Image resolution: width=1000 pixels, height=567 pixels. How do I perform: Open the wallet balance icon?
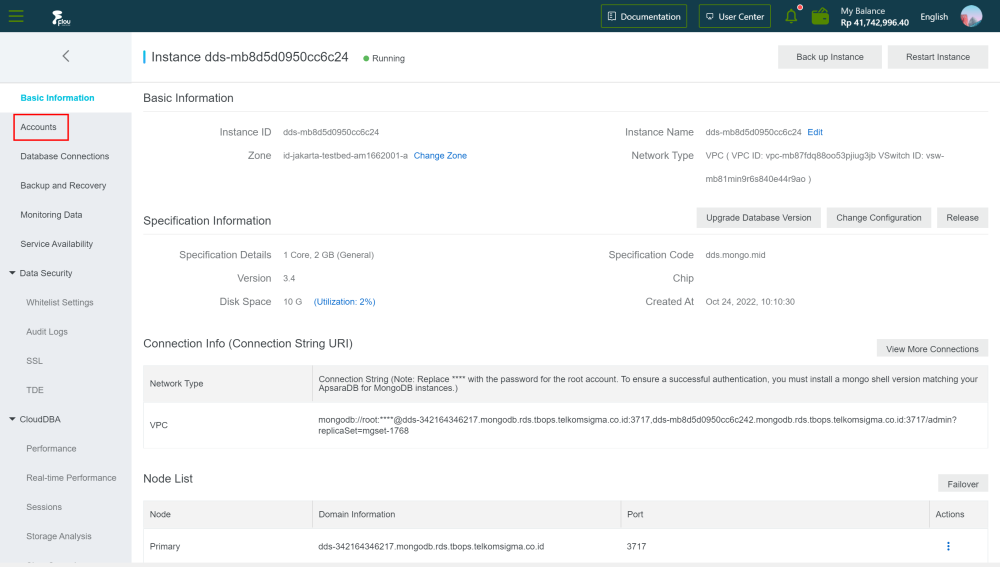pyautogui.click(x=820, y=16)
